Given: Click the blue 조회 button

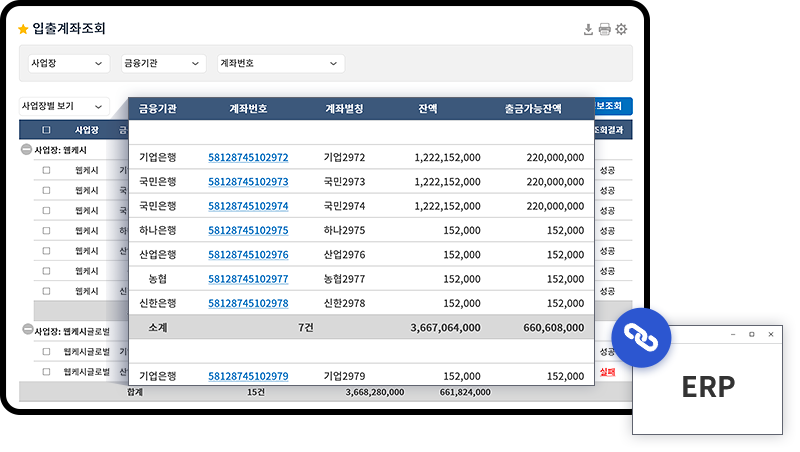Looking at the screenshot, I should click(612, 106).
